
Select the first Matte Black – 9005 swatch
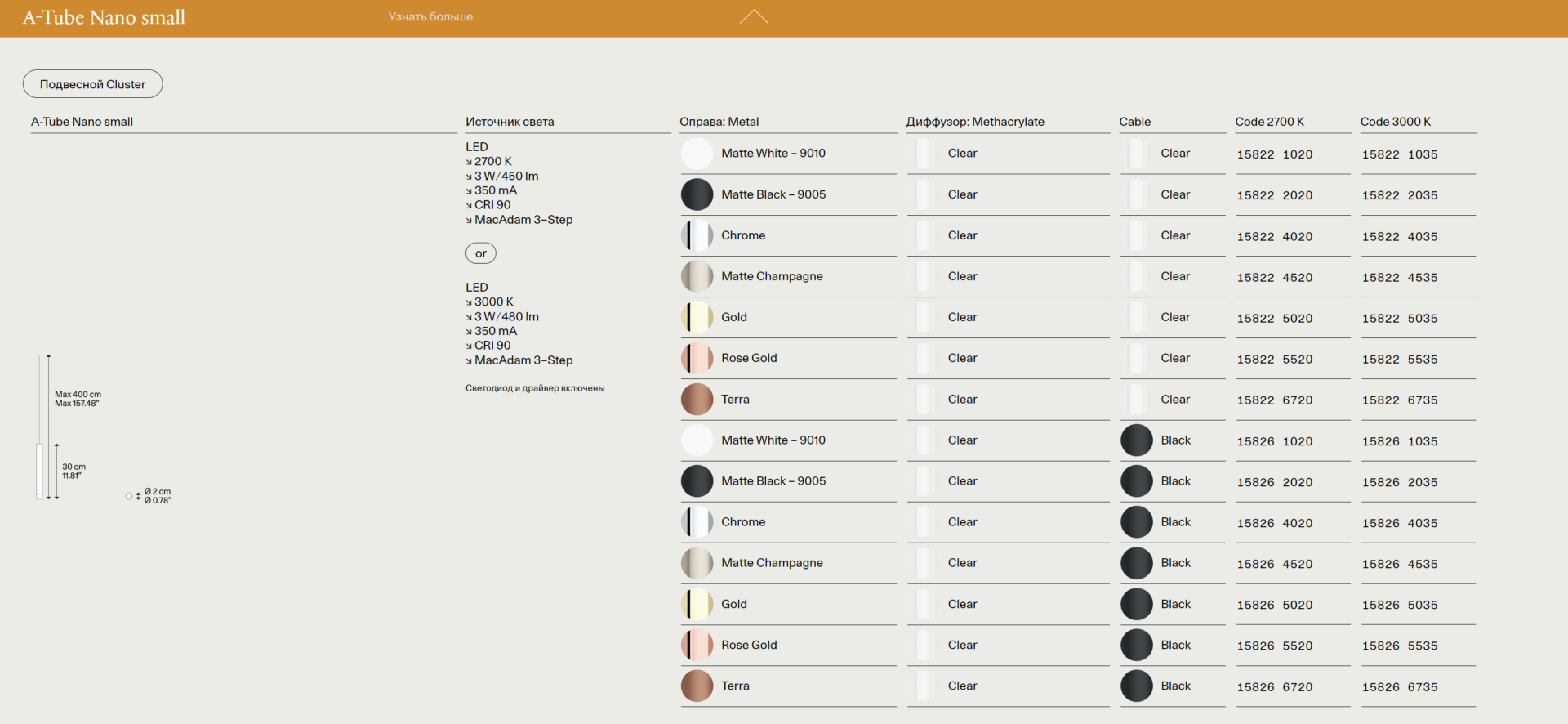tap(697, 194)
